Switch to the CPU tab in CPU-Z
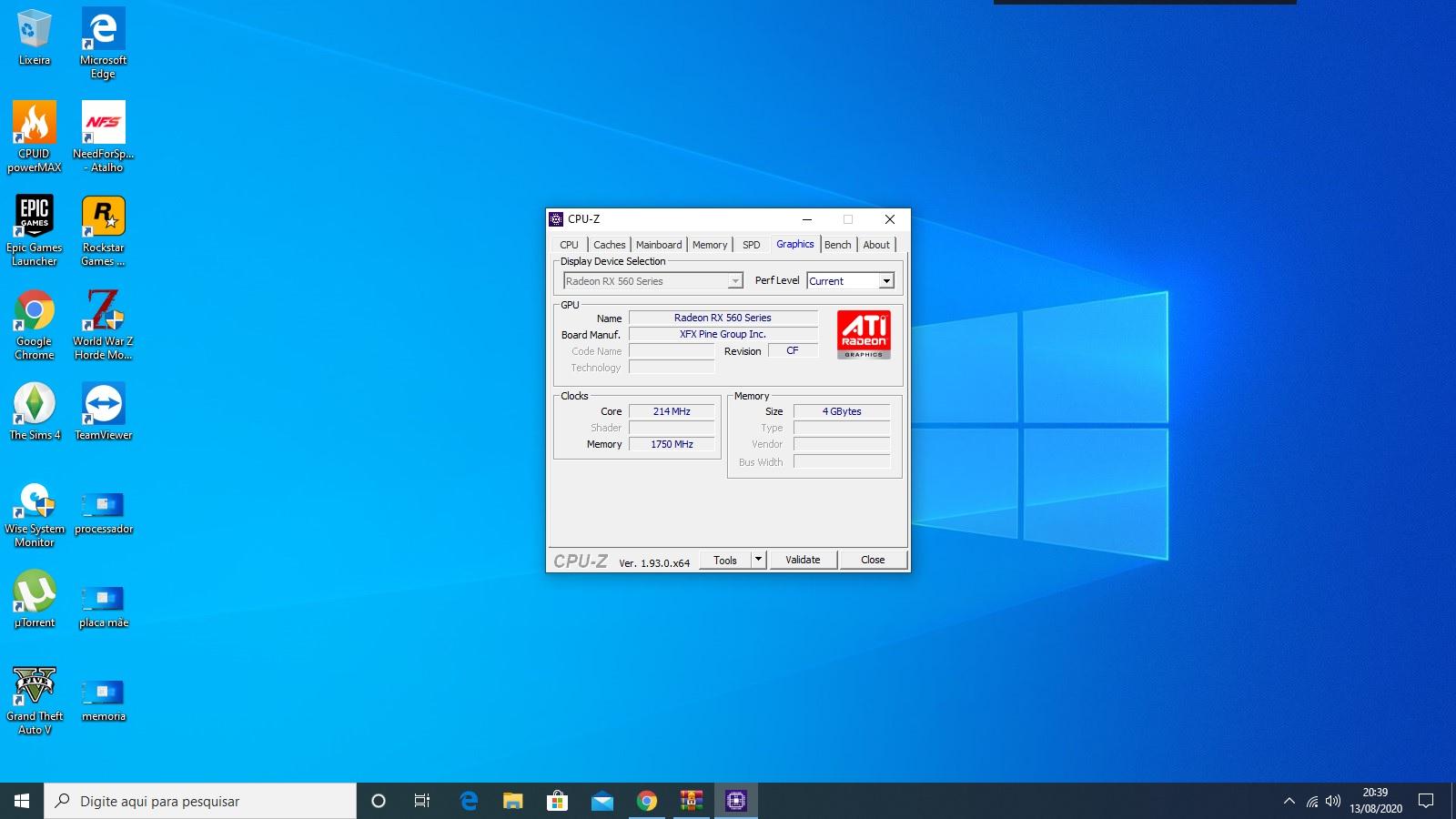 point(569,245)
